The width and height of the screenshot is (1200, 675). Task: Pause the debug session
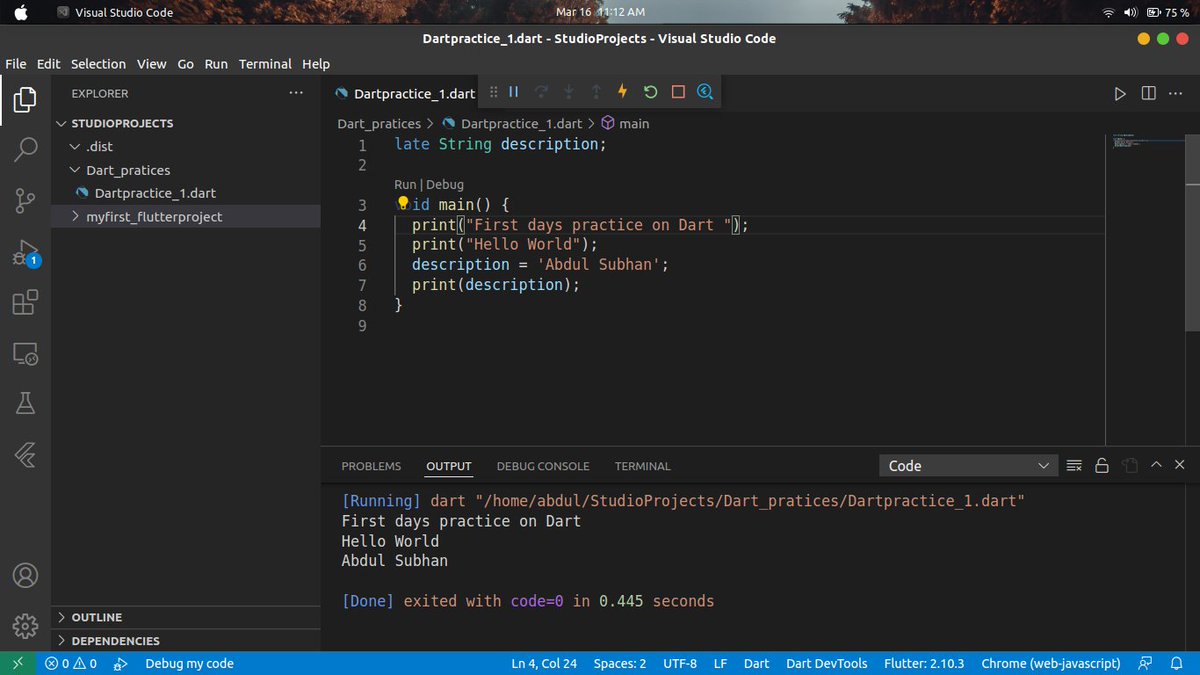[x=514, y=92]
